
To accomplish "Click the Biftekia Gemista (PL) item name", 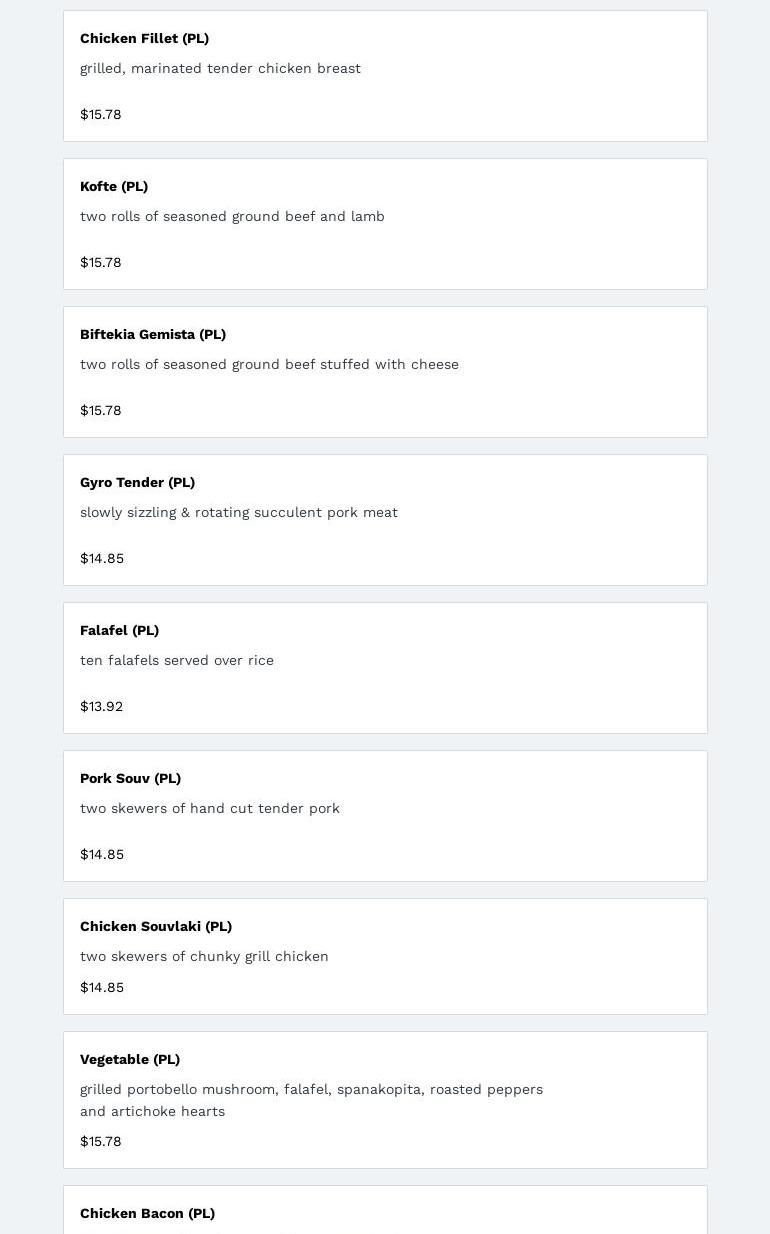I will 153,334.
